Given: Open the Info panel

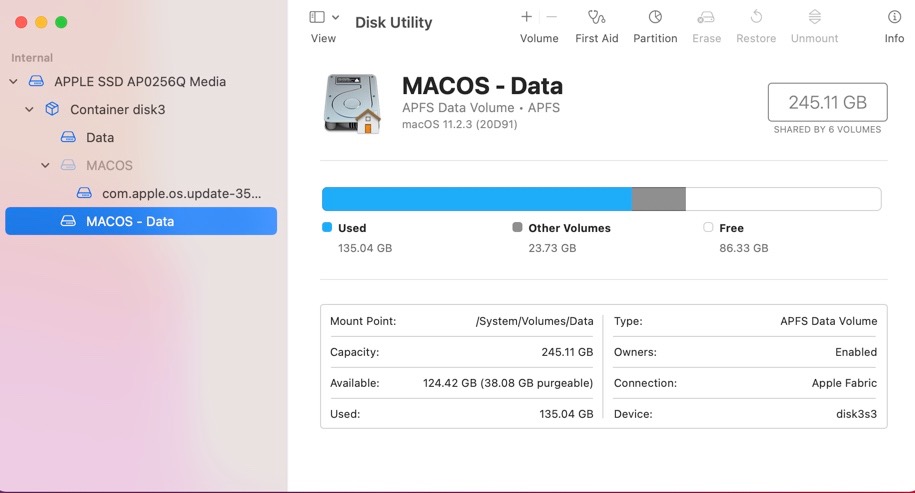Looking at the screenshot, I should pyautogui.click(x=894, y=18).
